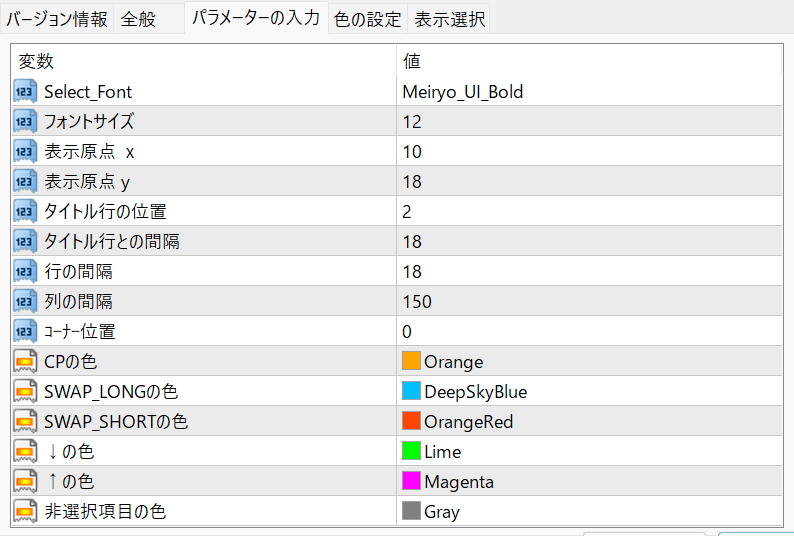Switch to the バージョン情報 tab
The width and height of the screenshot is (794, 536).
57,19
